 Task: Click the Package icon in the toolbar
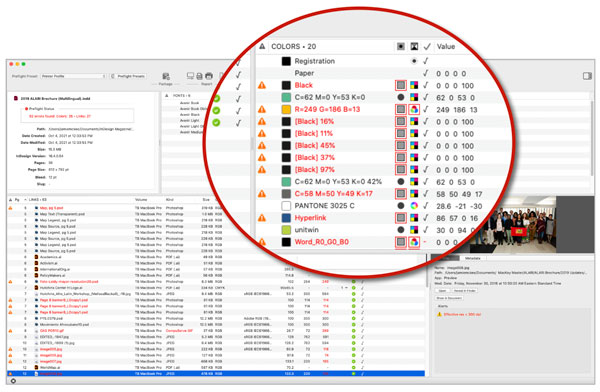coord(166,76)
